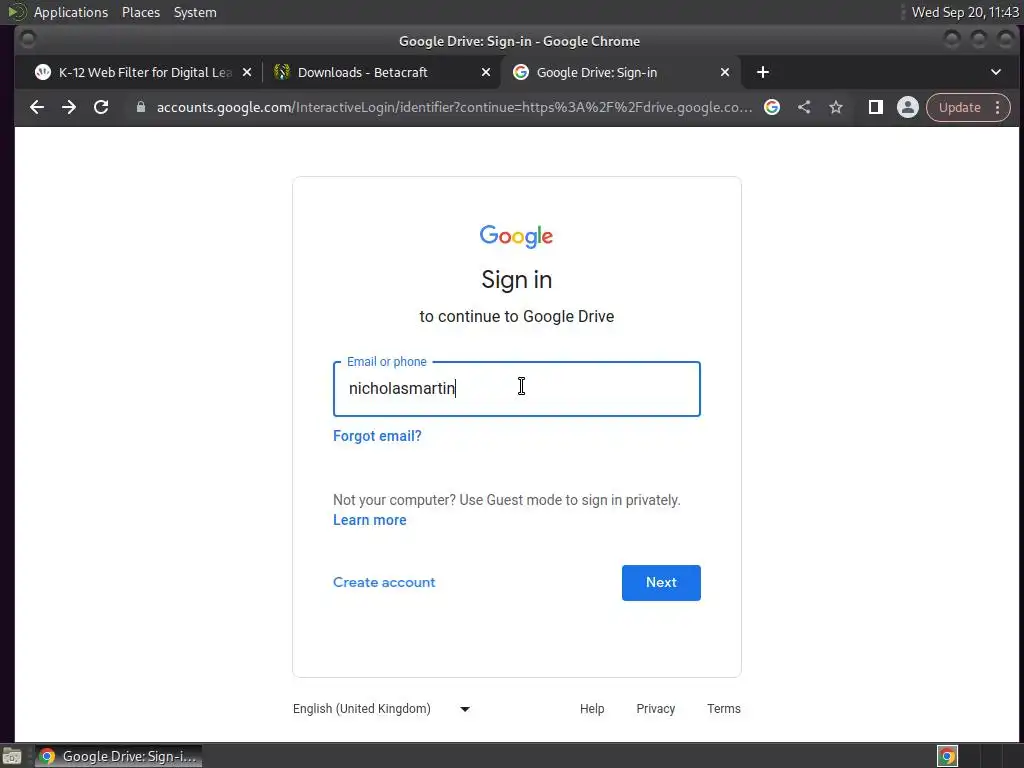Select Google Drive: Sign-in taskbar window button
Viewport: 1024px width, 768px height.
[118, 756]
